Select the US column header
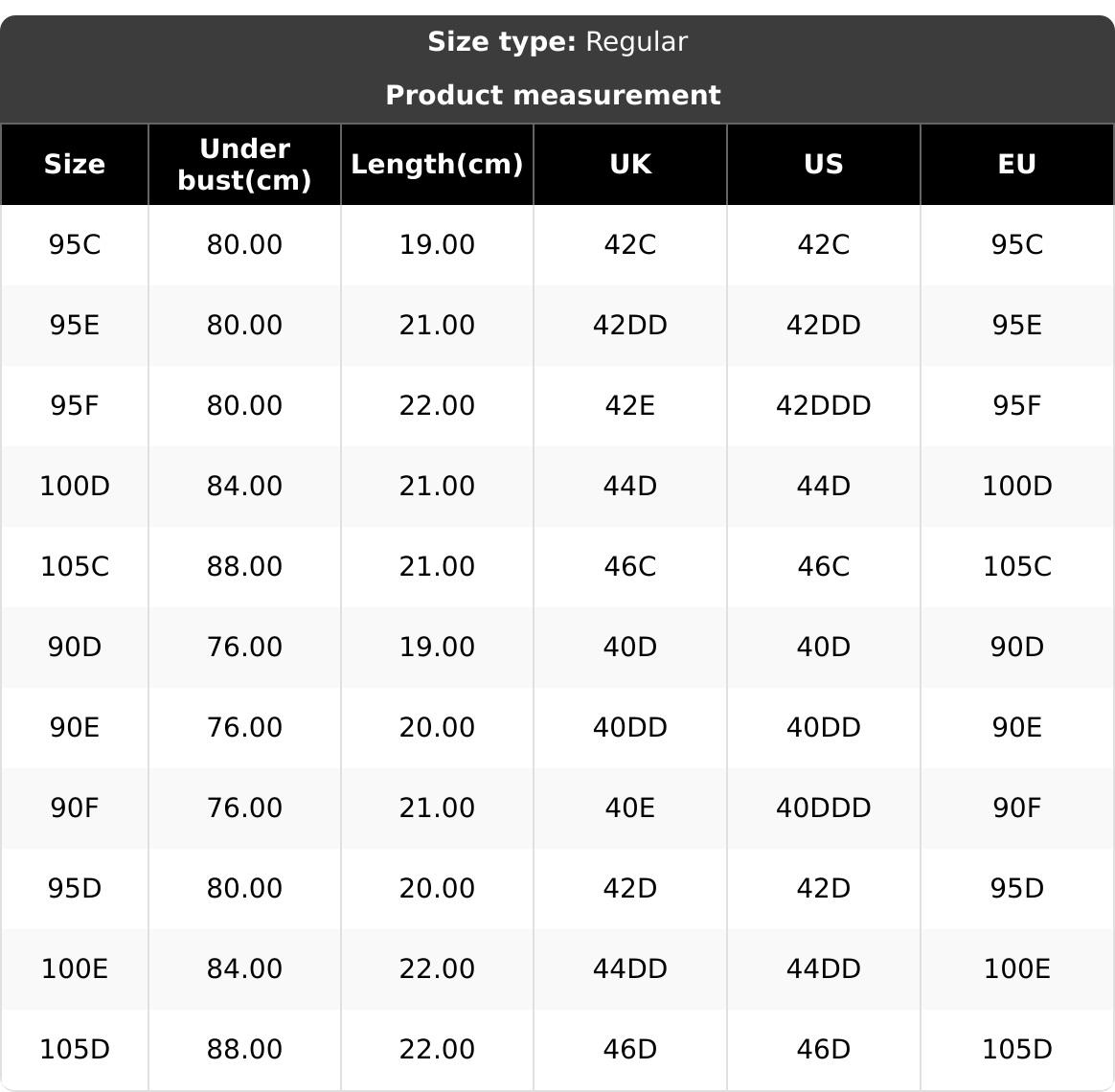This screenshot has width=1115, height=1092. 824,164
